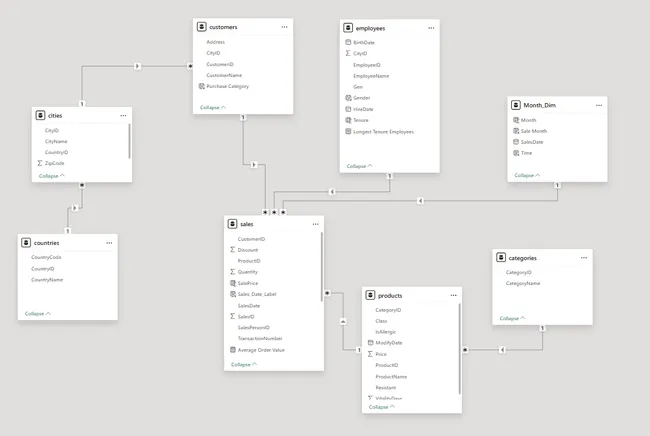Open the sales table more options menu

point(315,224)
